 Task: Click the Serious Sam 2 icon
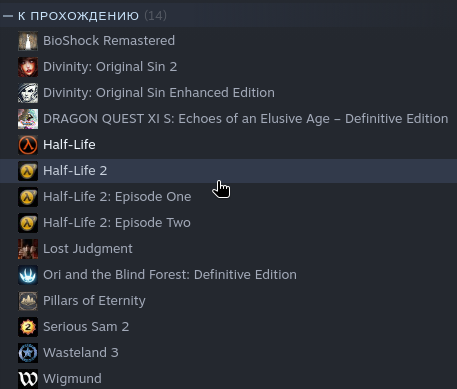coord(28,327)
